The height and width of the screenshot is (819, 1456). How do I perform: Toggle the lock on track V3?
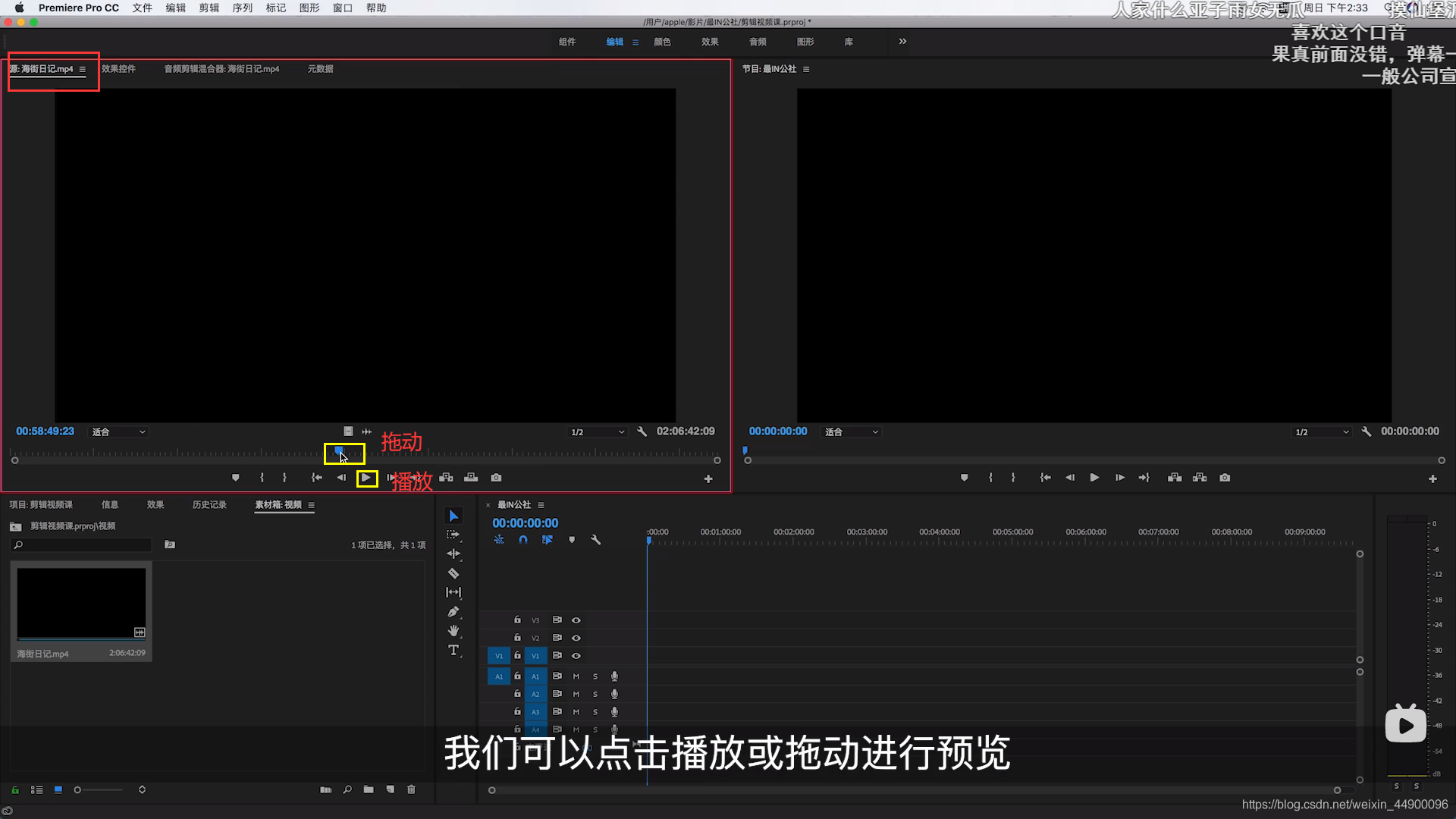point(517,620)
